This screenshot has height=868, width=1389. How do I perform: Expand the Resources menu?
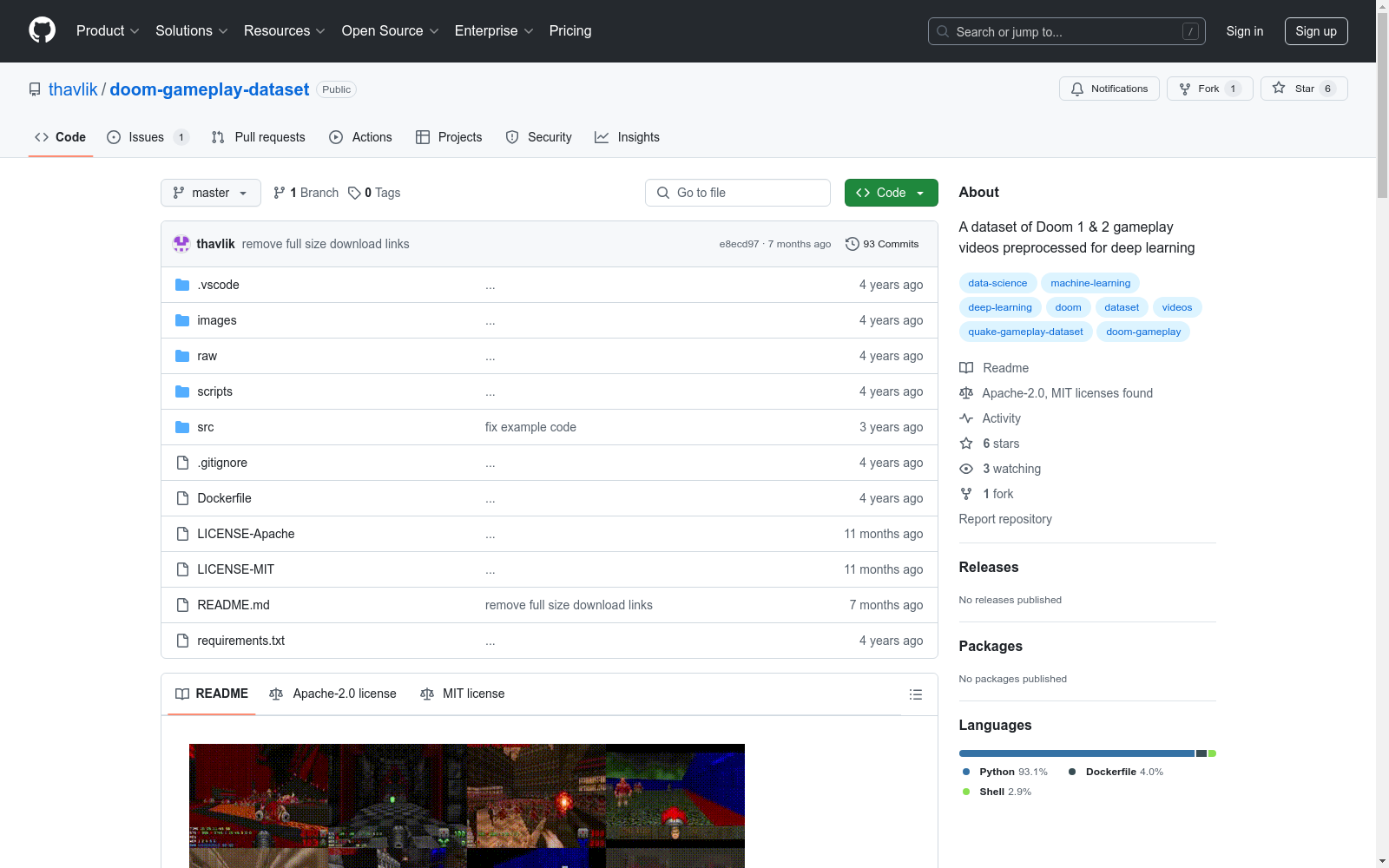tap(285, 30)
